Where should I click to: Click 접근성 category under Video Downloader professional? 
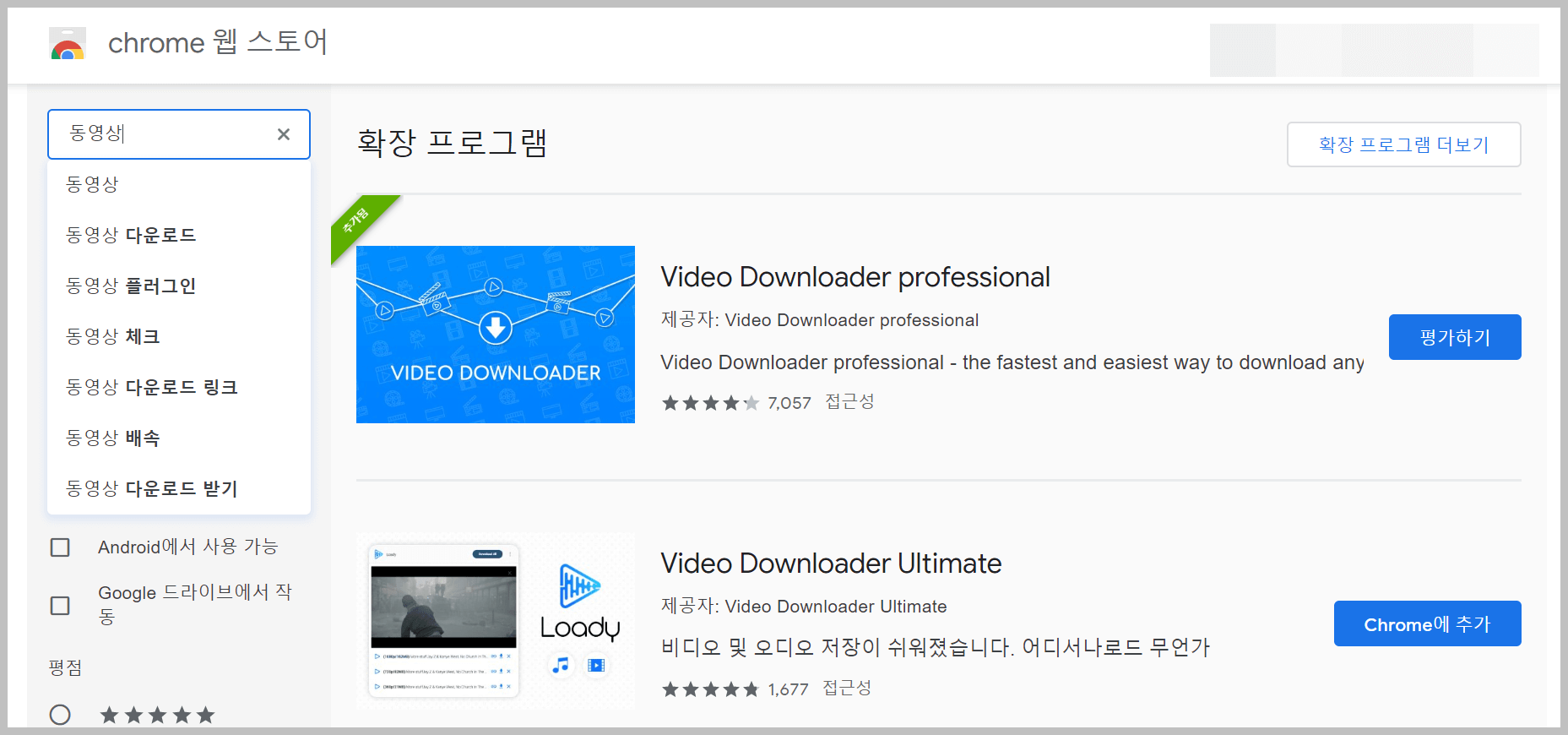(849, 402)
